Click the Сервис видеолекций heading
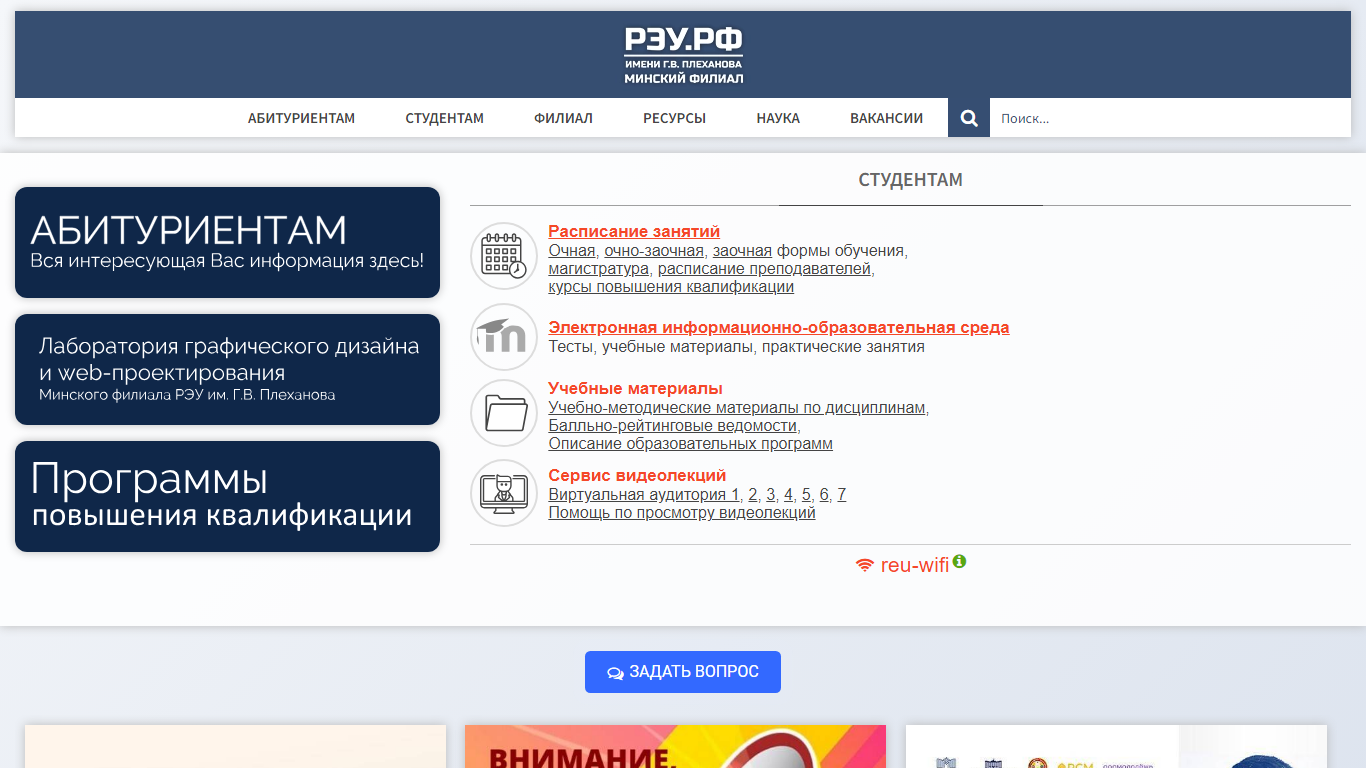 click(637, 476)
